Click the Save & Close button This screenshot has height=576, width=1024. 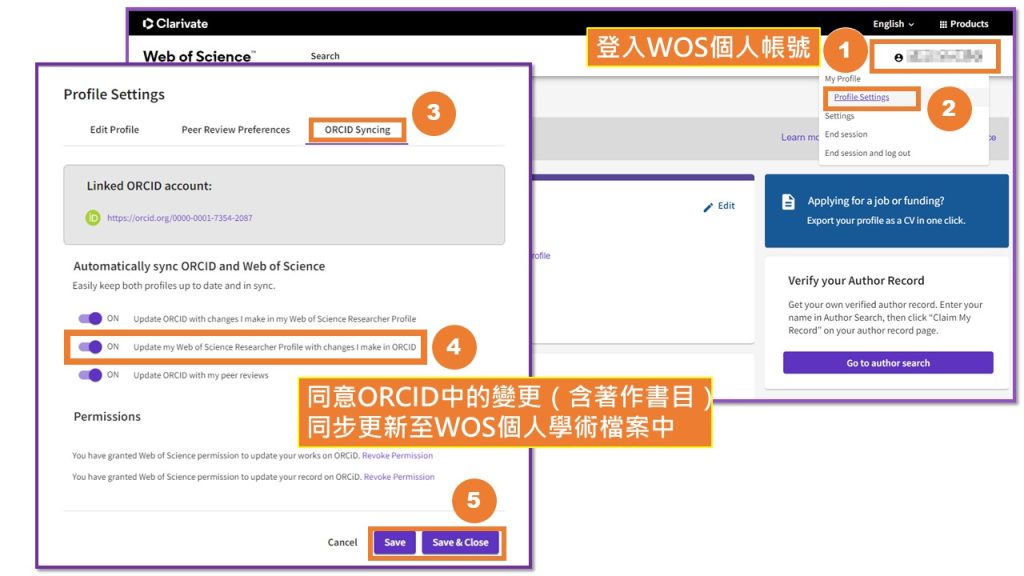(460, 542)
